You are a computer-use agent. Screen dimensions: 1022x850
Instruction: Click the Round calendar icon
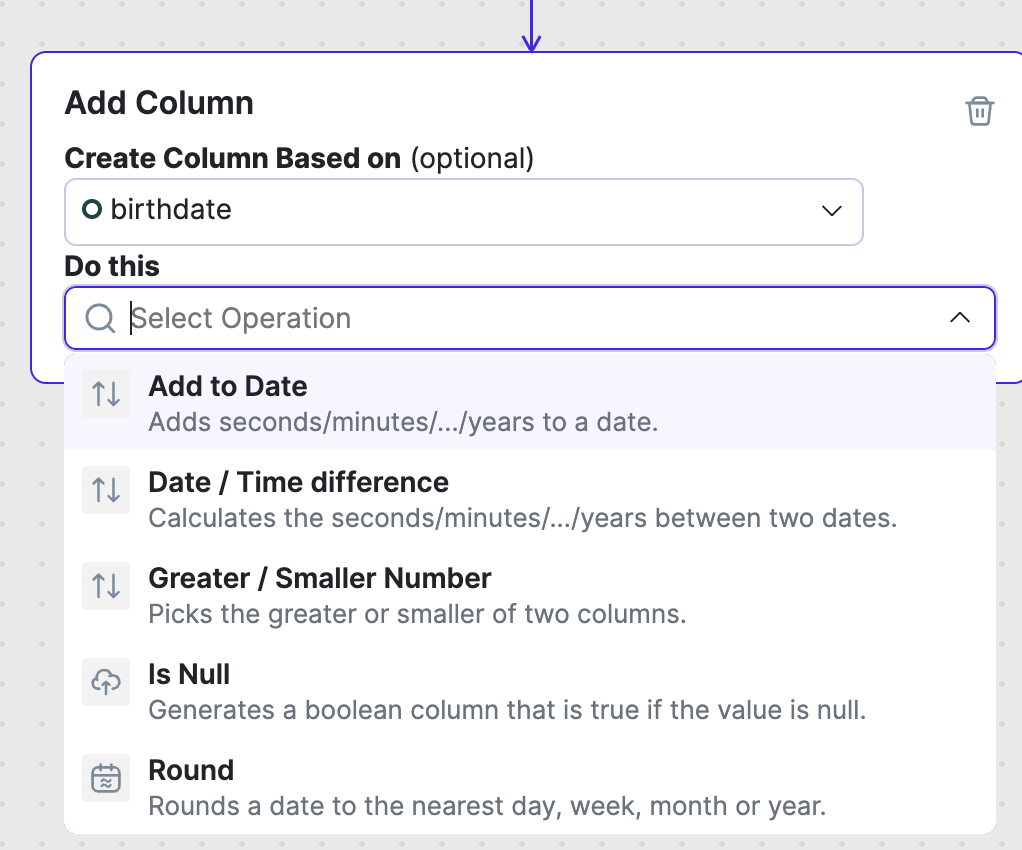[x=106, y=778]
